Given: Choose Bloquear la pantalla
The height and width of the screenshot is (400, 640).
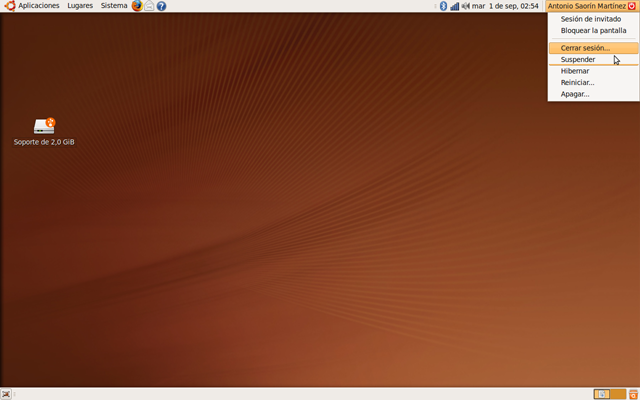Looking at the screenshot, I should [593, 30].
